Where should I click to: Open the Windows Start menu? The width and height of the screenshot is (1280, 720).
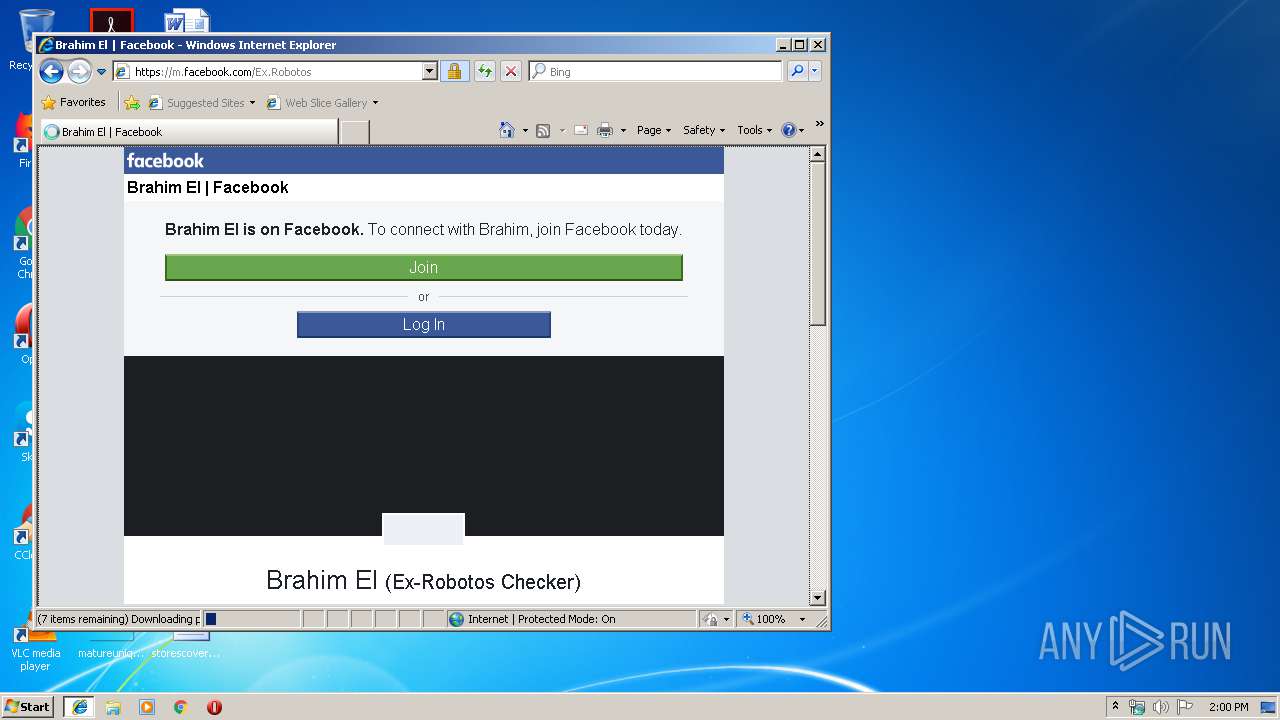click(x=28, y=706)
